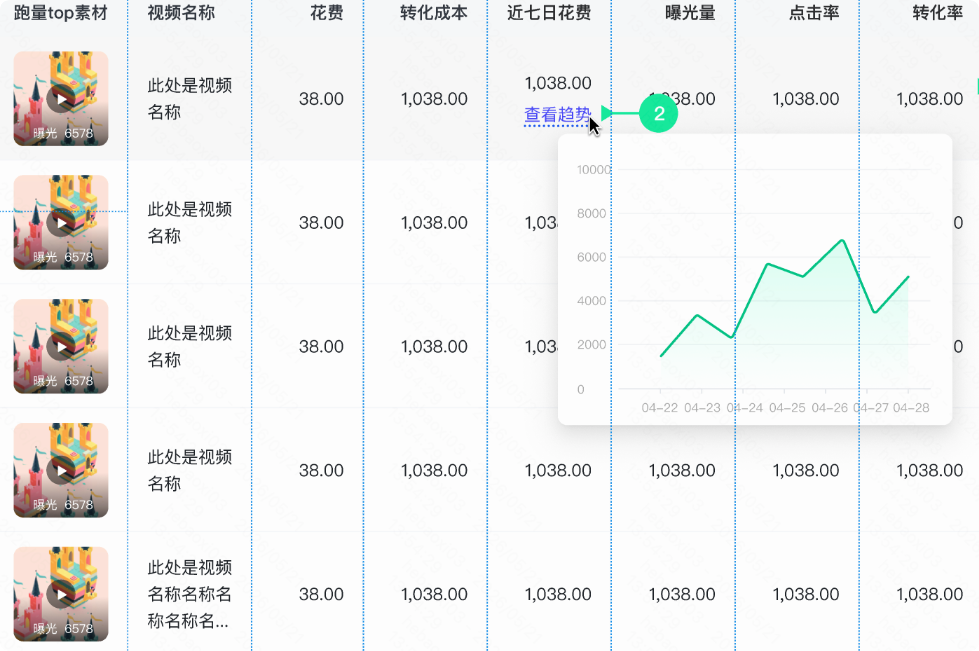Play the video beside the truncated long video name
The height and width of the screenshot is (651, 979).
(x=61, y=594)
